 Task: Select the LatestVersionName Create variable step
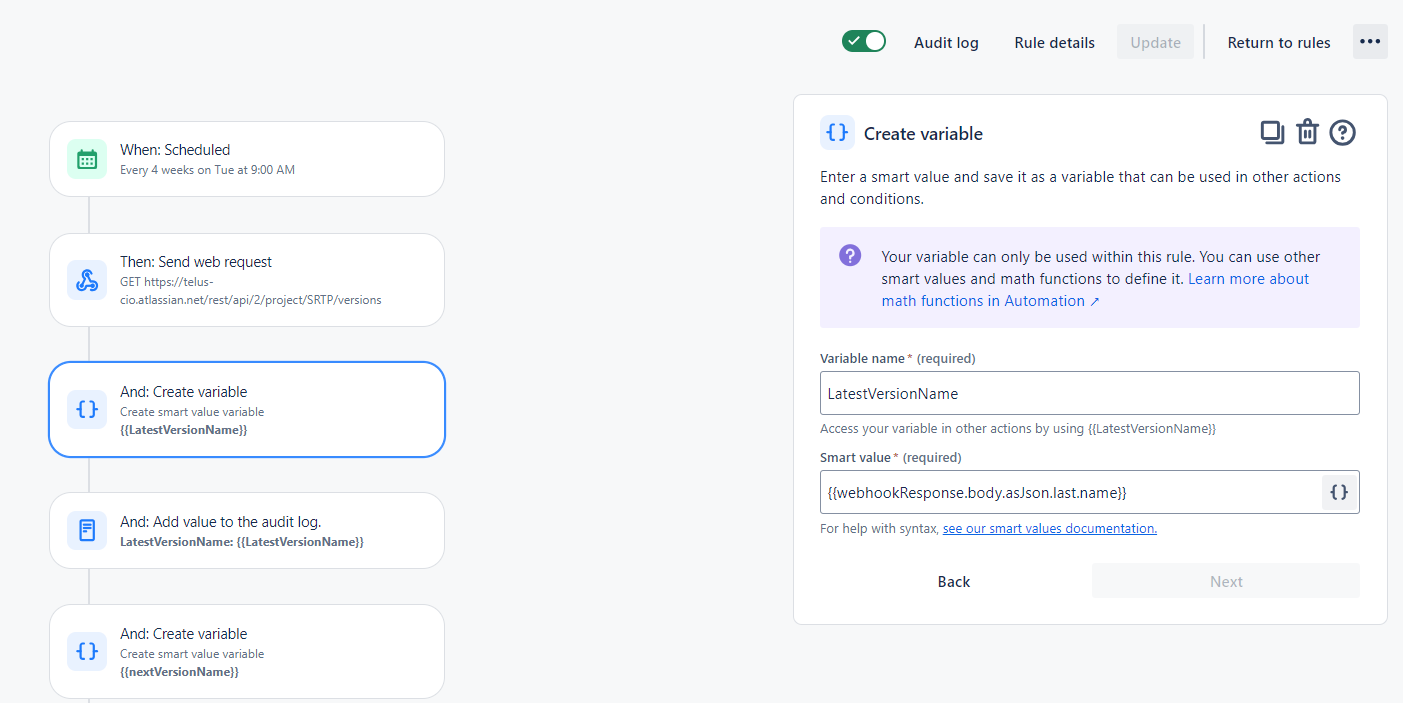247,409
